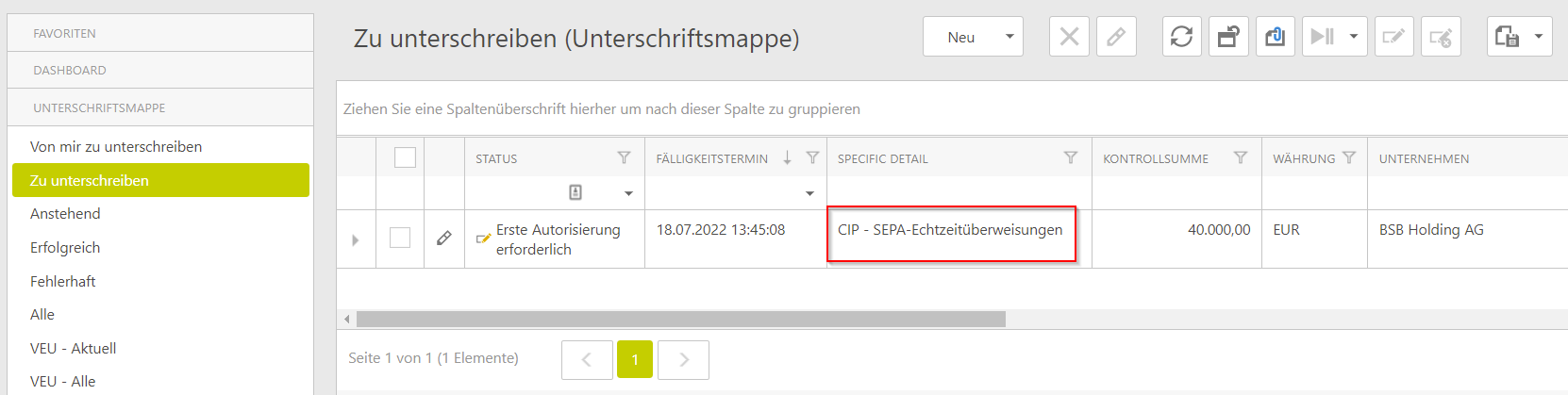Open the Status filter dropdown arrow

pos(628,193)
